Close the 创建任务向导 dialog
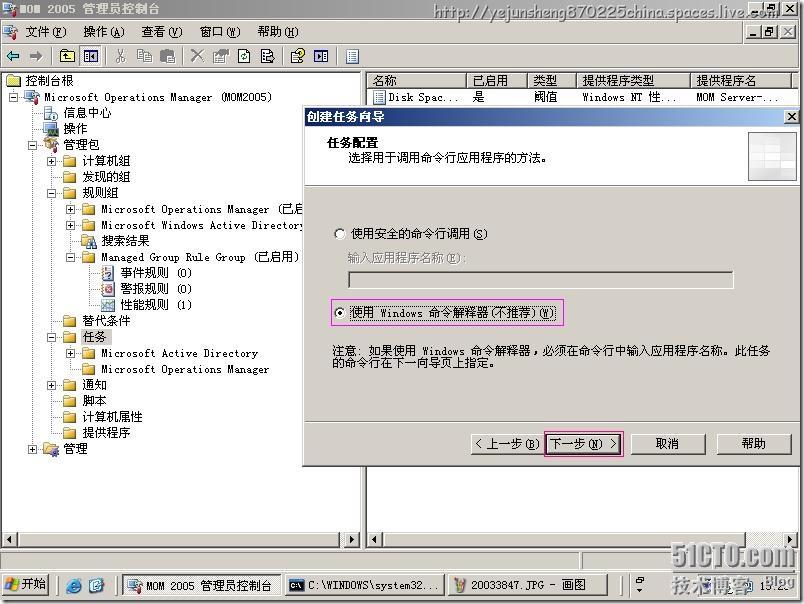The width and height of the screenshot is (804, 604). 791,117
